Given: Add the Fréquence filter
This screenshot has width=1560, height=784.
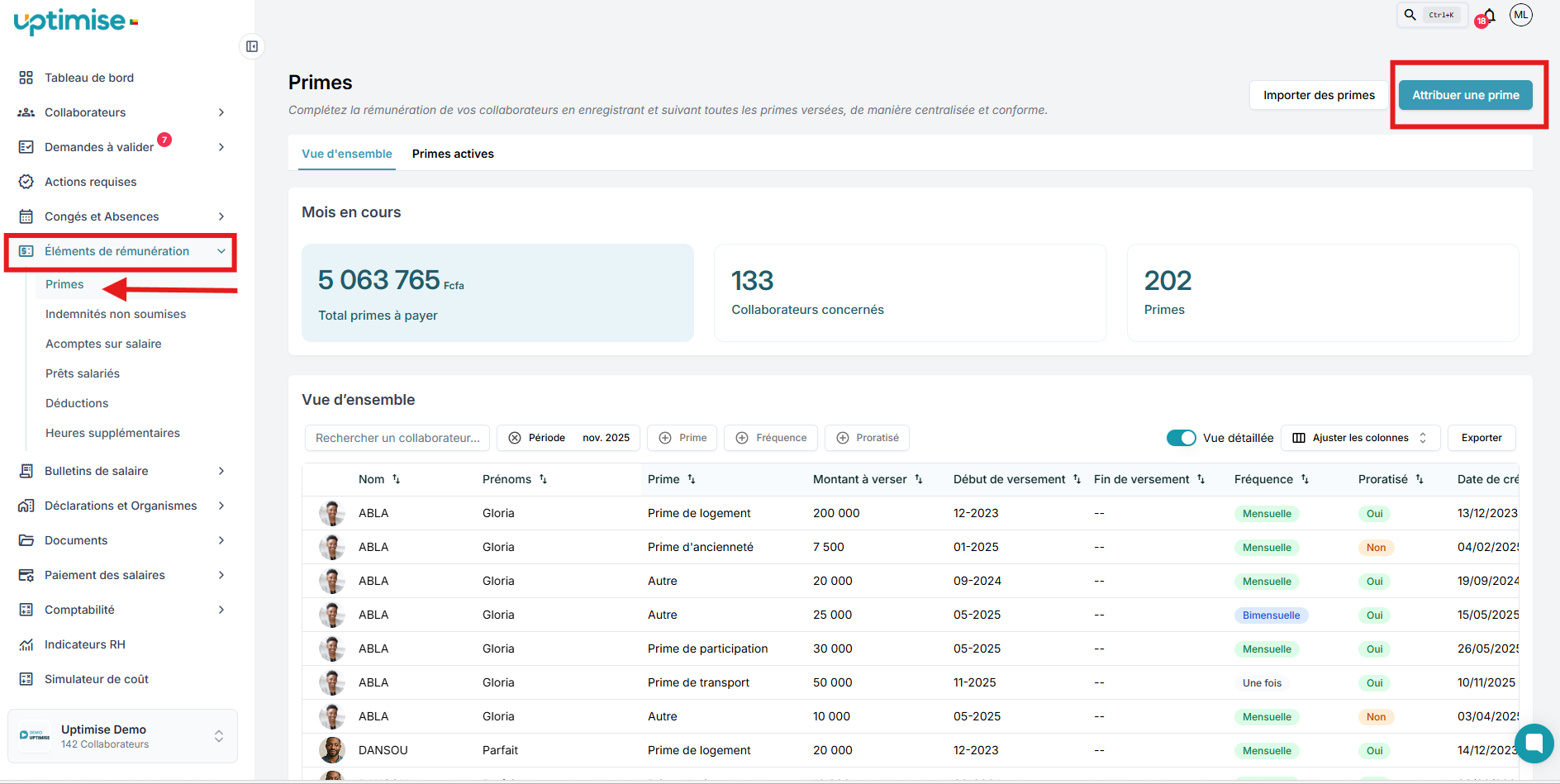Looking at the screenshot, I should point(771,438).
